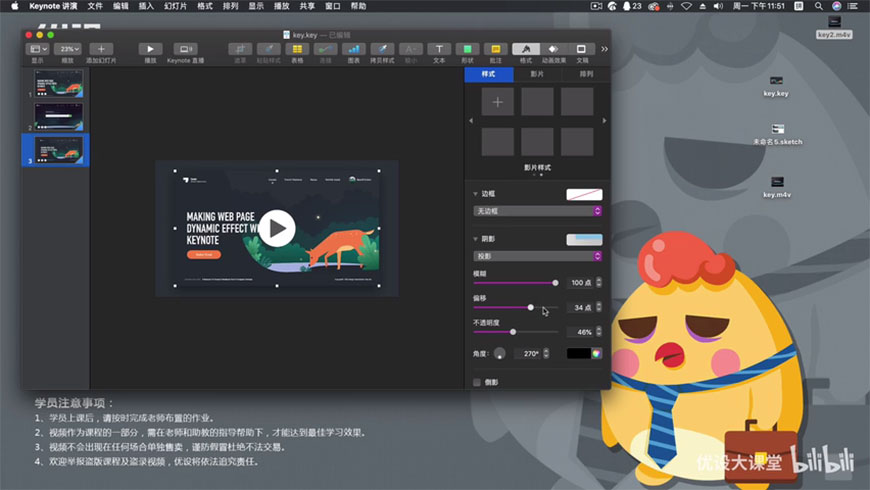Image resolution: width=870 pixels, height=490 pixels.
Task: Open Spotlight search in menu bar
Action: click(x=818, y=6)
